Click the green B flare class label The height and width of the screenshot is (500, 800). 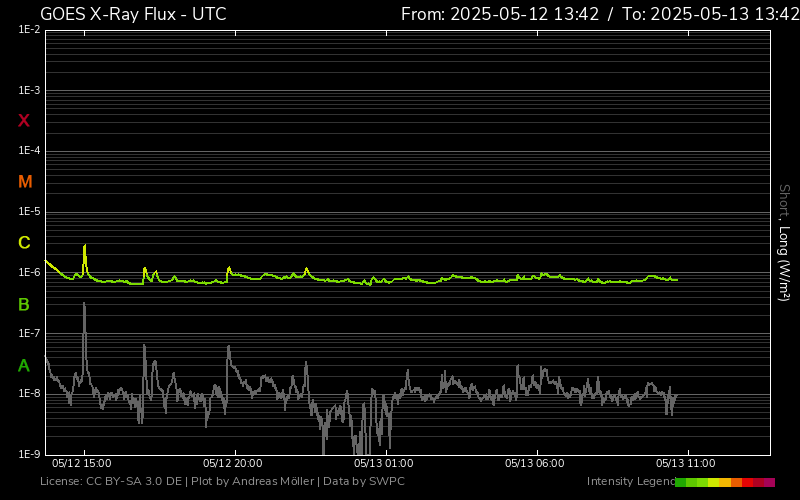click(x=24, y=304)
